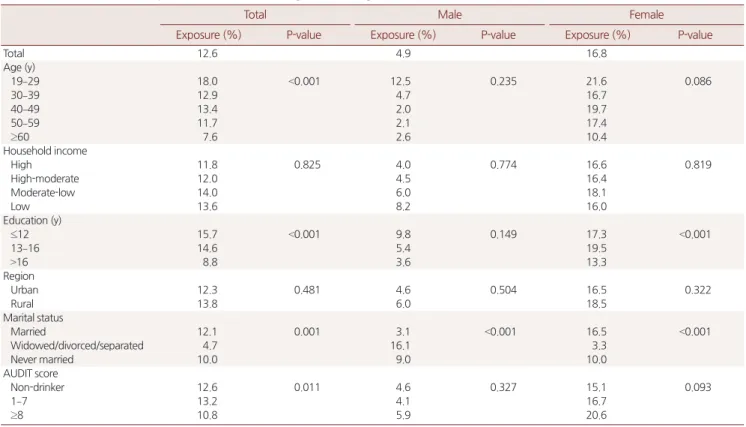
Task: Click the 0.819 female P-value for Household income
Action: pos(698,165)
